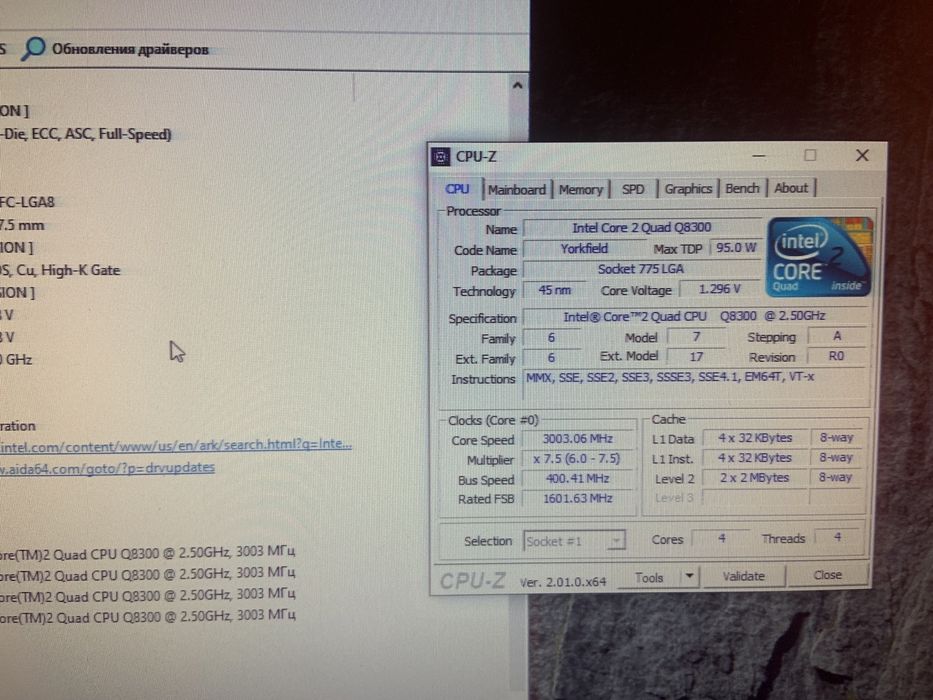
Task: Open the Bench tab
Action: [x=742, y=188]
